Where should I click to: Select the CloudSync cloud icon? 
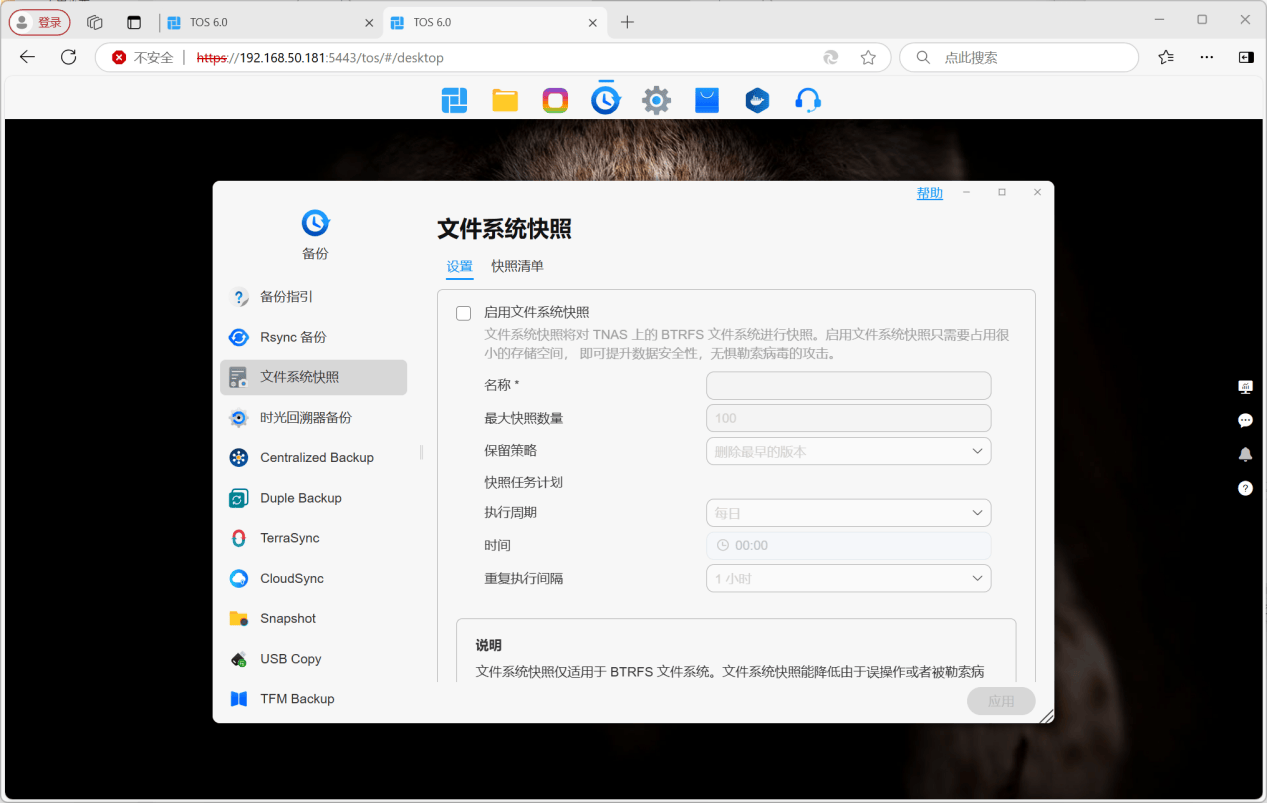click(x=239, y=578)
